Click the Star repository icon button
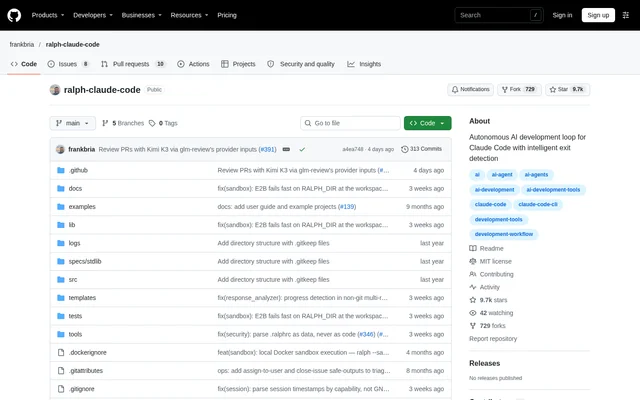This screenshot has height=400, width=640. (x=567, y=89)
